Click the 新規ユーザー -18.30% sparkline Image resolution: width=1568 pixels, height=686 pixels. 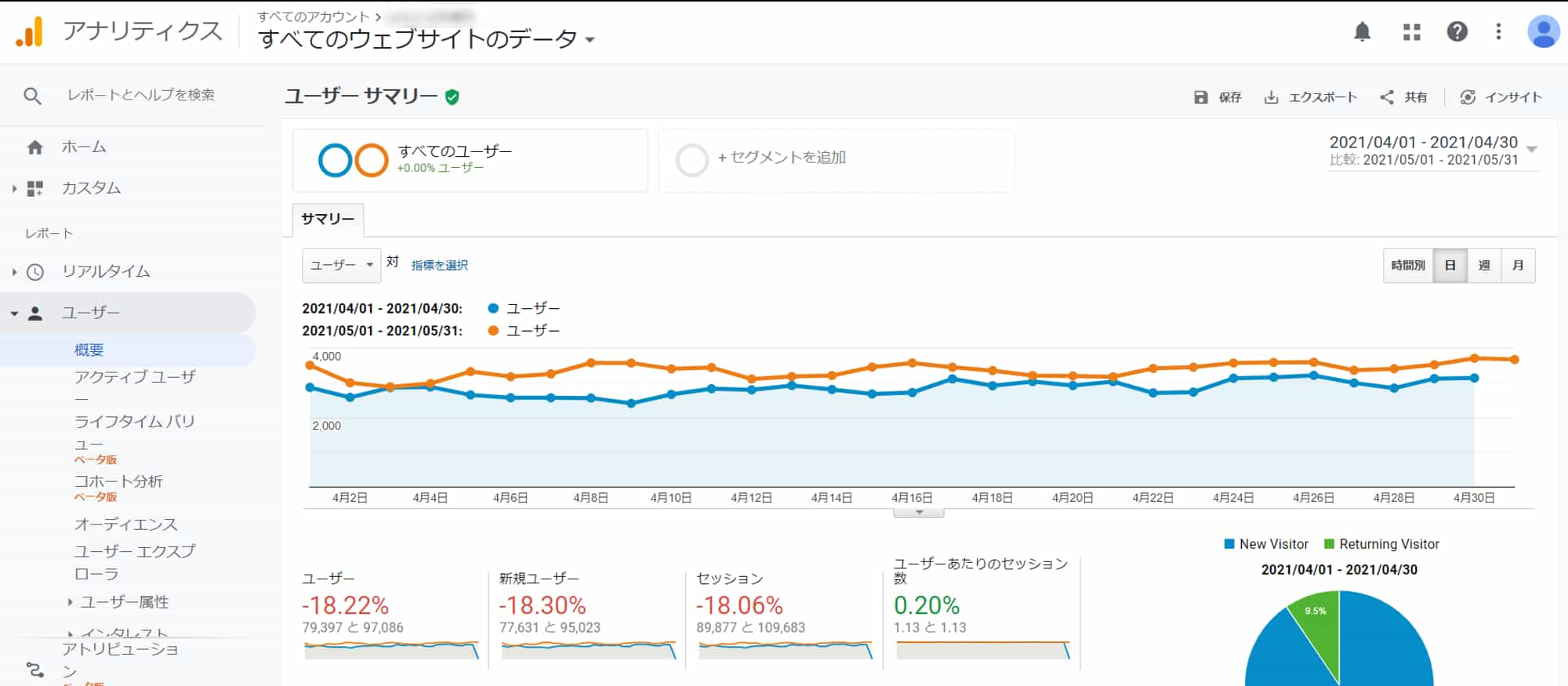coord(588,650)
